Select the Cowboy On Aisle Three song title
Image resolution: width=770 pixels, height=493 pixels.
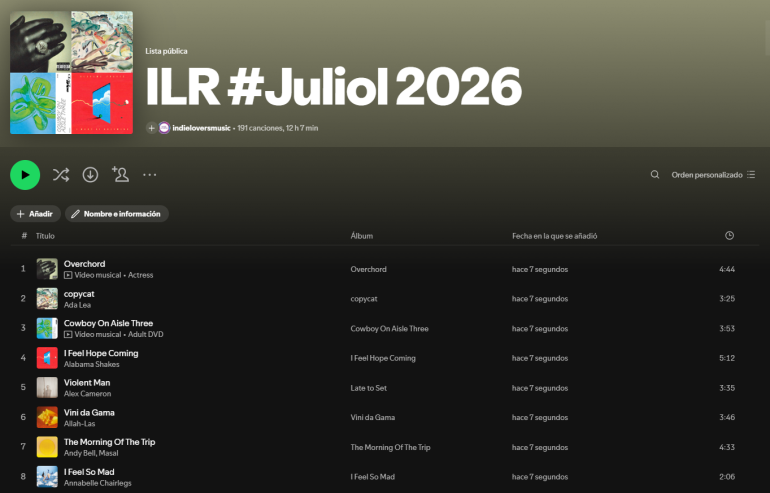(x=109, y=323)
